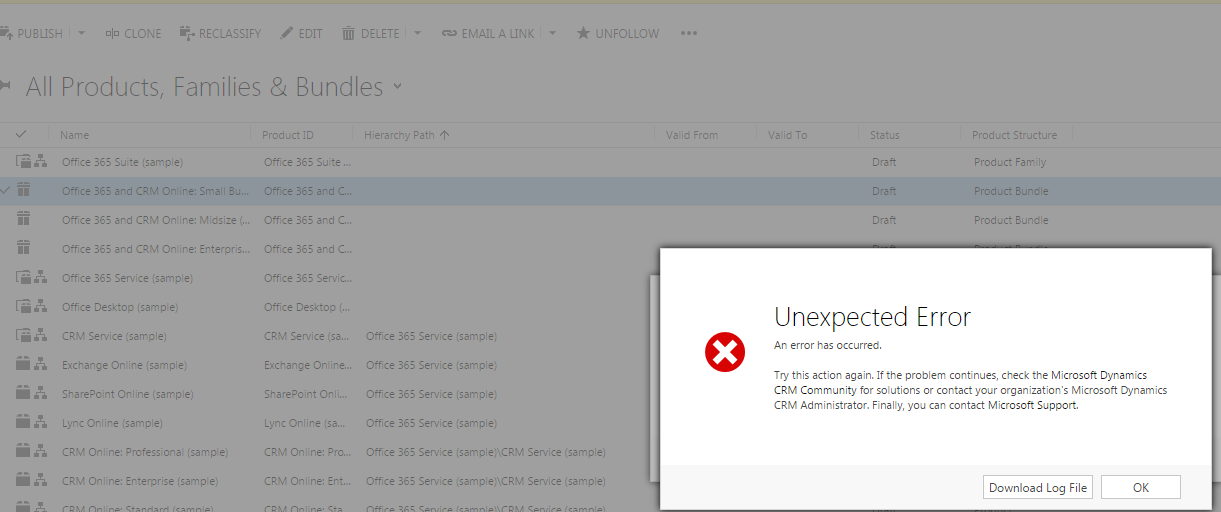Click the Edit pencil icon
The height and width of the screenshot is (512, 1221).
click(287, 34)
